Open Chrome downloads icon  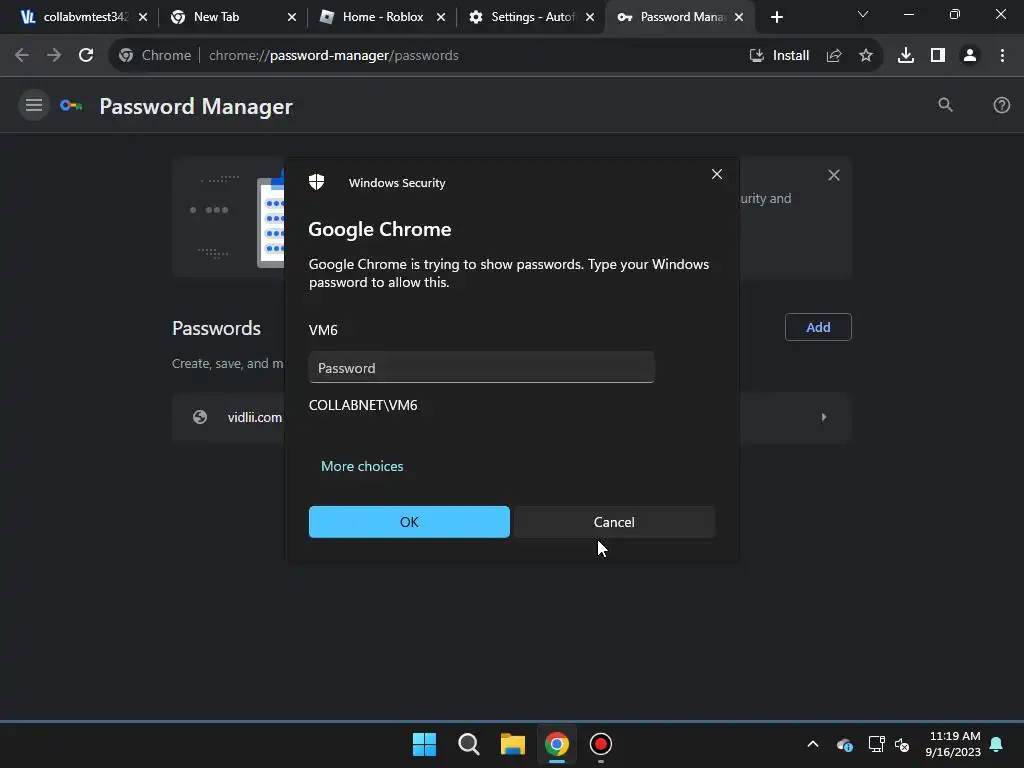pos(906,56)
